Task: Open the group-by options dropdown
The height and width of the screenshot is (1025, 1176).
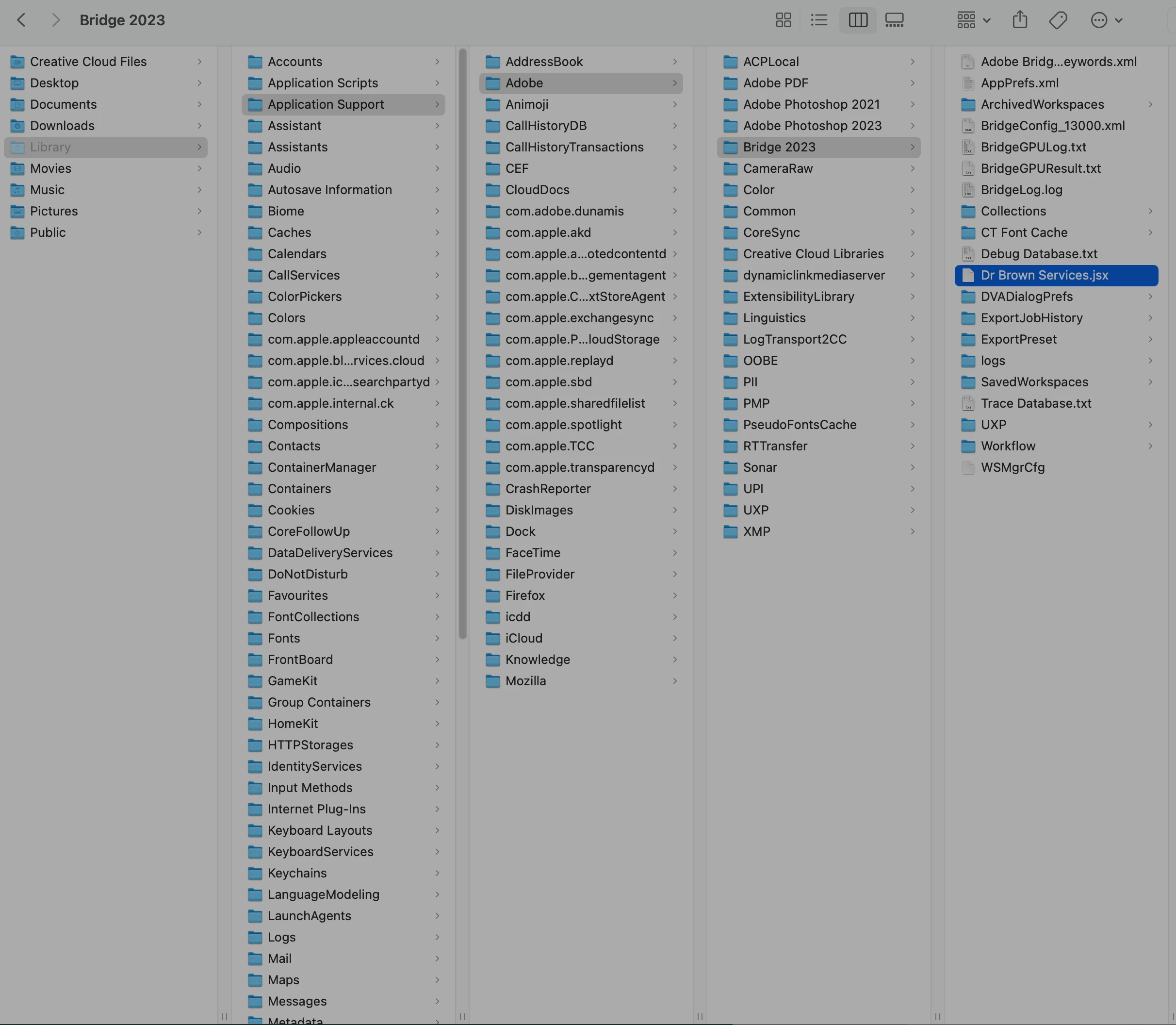Action: pyautogui.click(x=973, y=20)
